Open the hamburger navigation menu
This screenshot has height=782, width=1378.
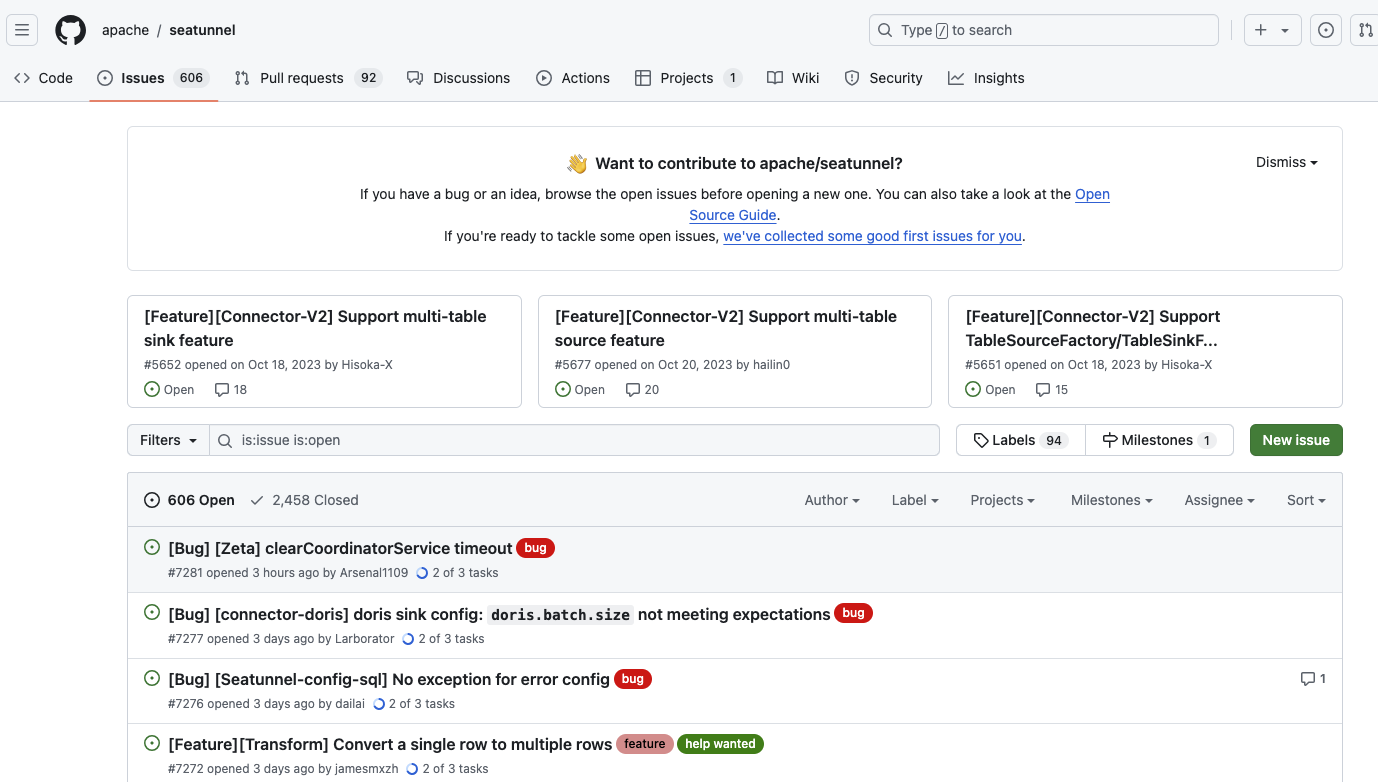click(x=22, y=30)
